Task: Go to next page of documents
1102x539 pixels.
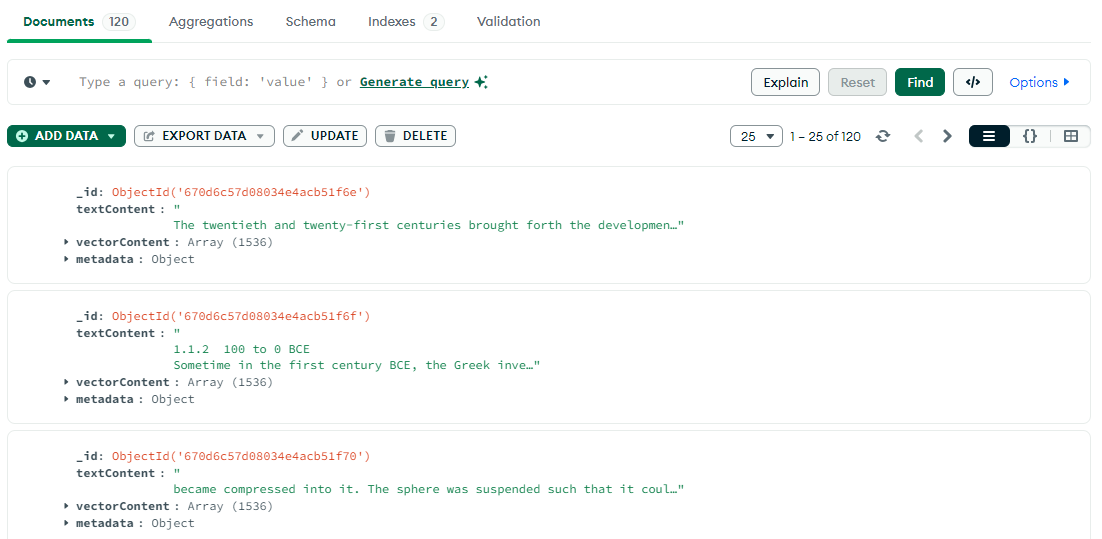Action: [947, 136]
